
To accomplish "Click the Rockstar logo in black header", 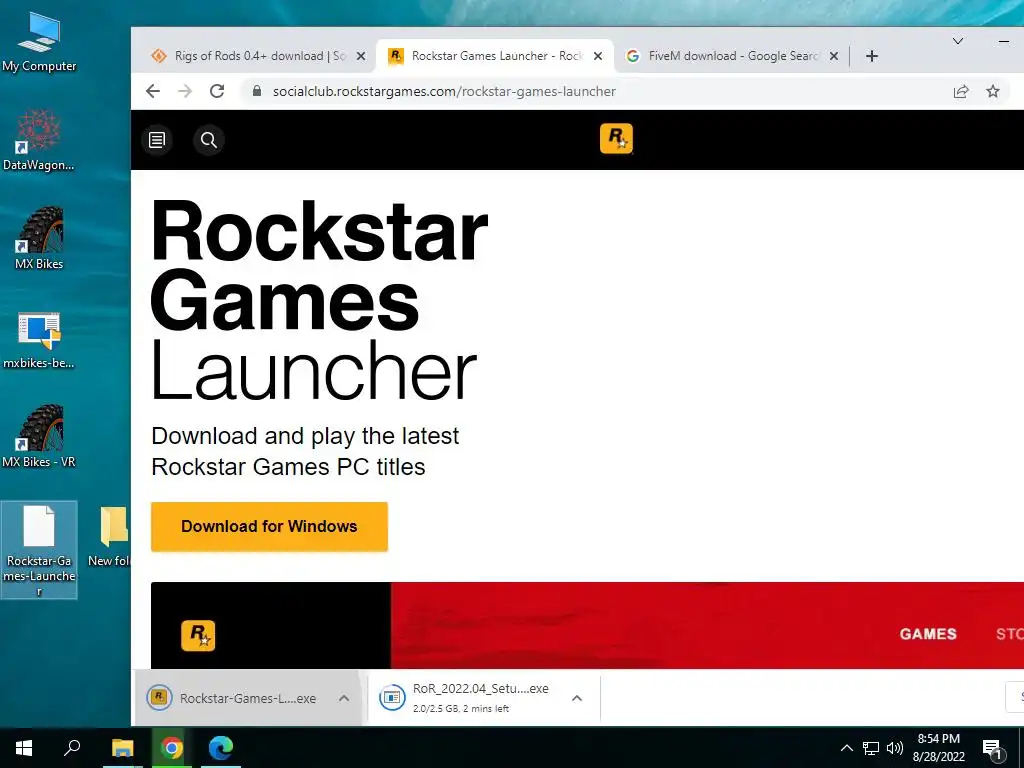I will pos(616,138).
